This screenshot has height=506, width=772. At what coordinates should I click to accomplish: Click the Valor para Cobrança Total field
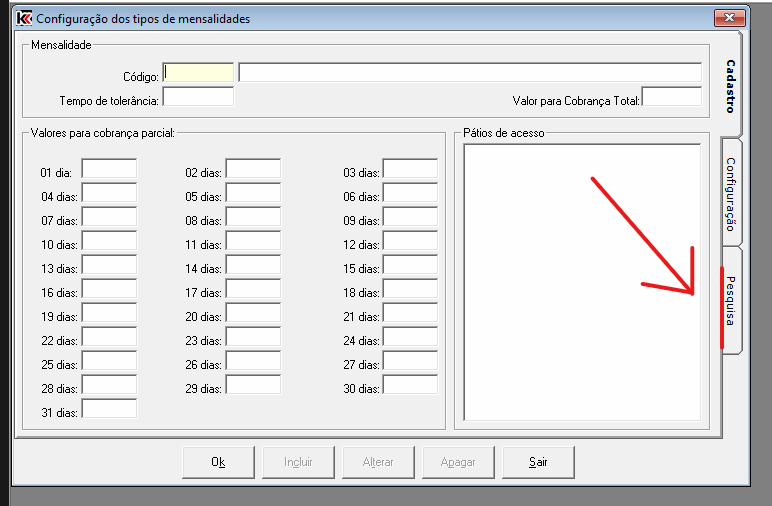pos(671,97)
